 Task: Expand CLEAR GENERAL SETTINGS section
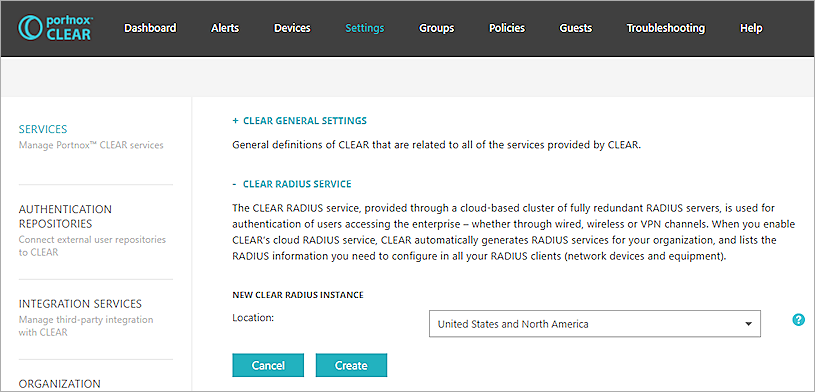[299, 121]
